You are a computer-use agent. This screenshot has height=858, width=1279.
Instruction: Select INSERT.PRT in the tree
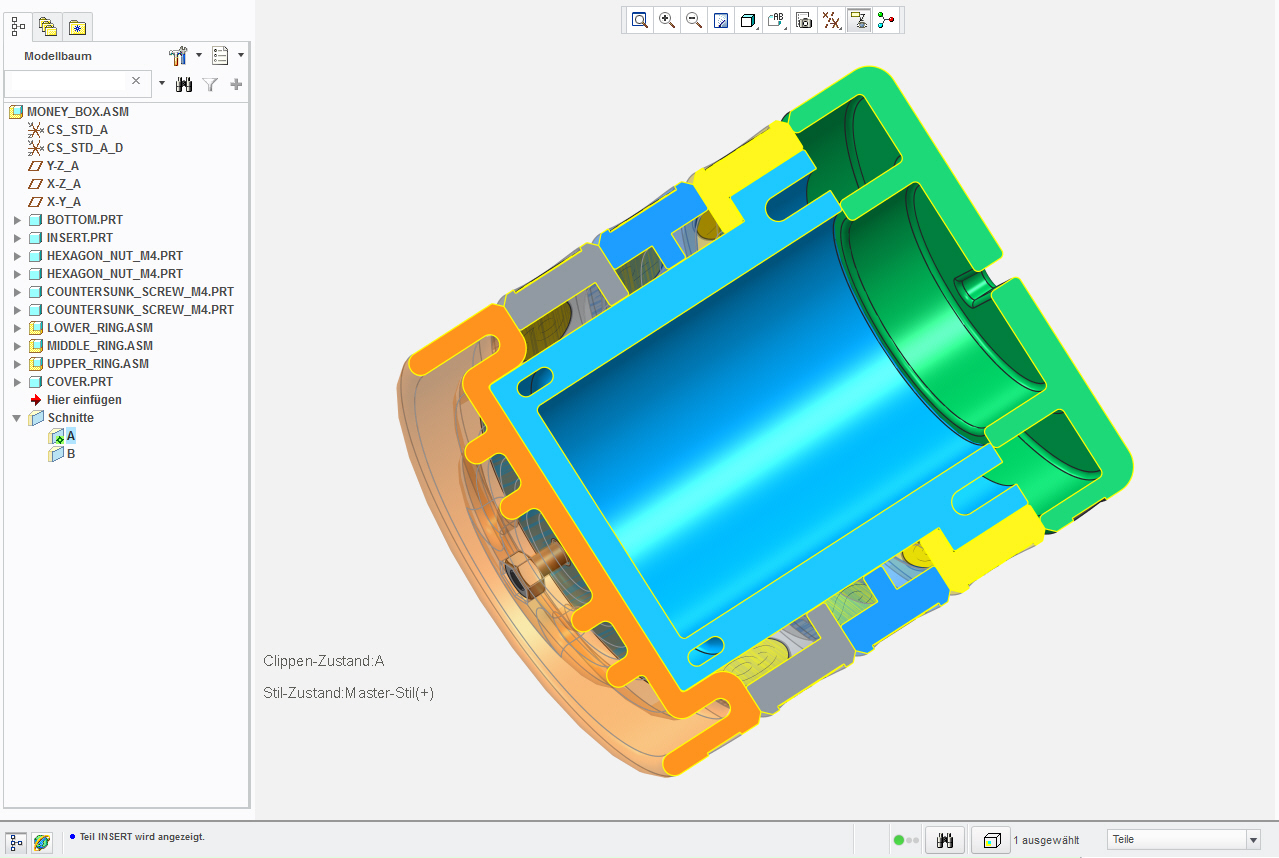click(80, 238)
